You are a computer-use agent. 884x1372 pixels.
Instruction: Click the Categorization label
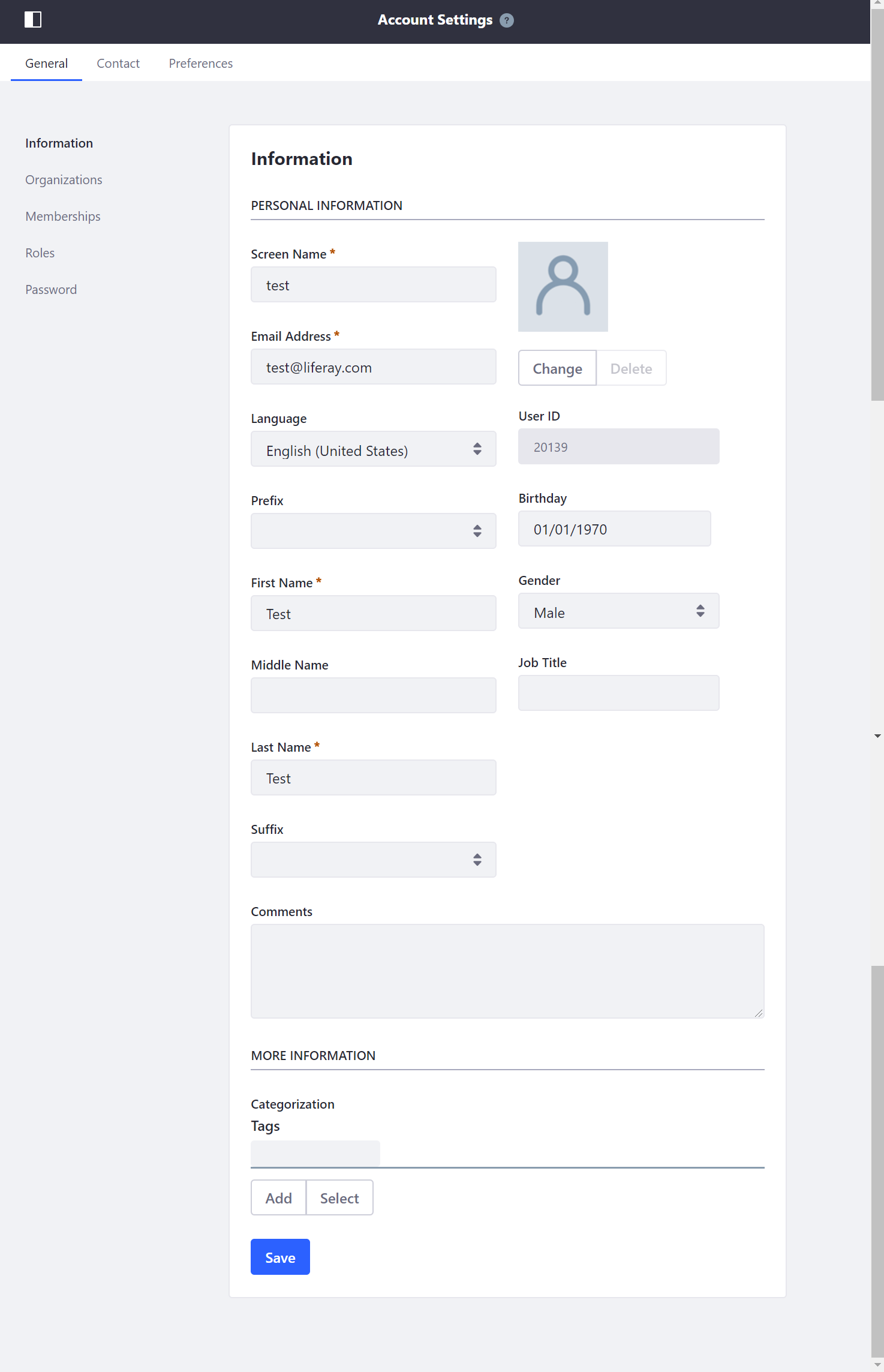tap(293, 1104)
